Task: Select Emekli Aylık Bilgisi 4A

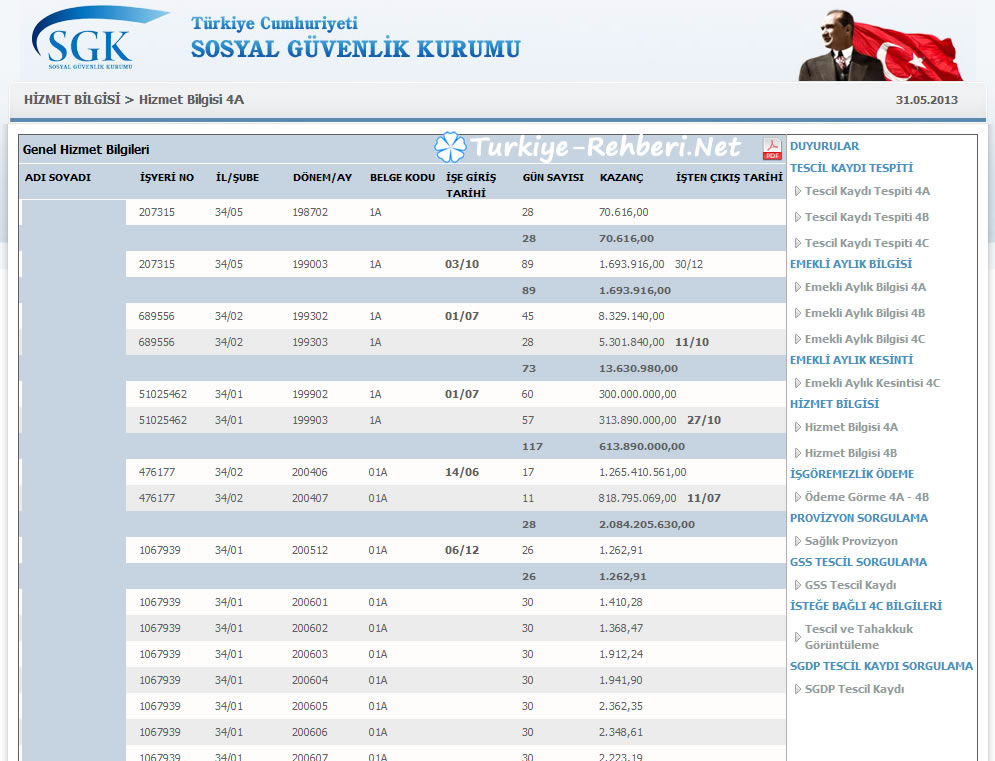Action: [865, 287]
